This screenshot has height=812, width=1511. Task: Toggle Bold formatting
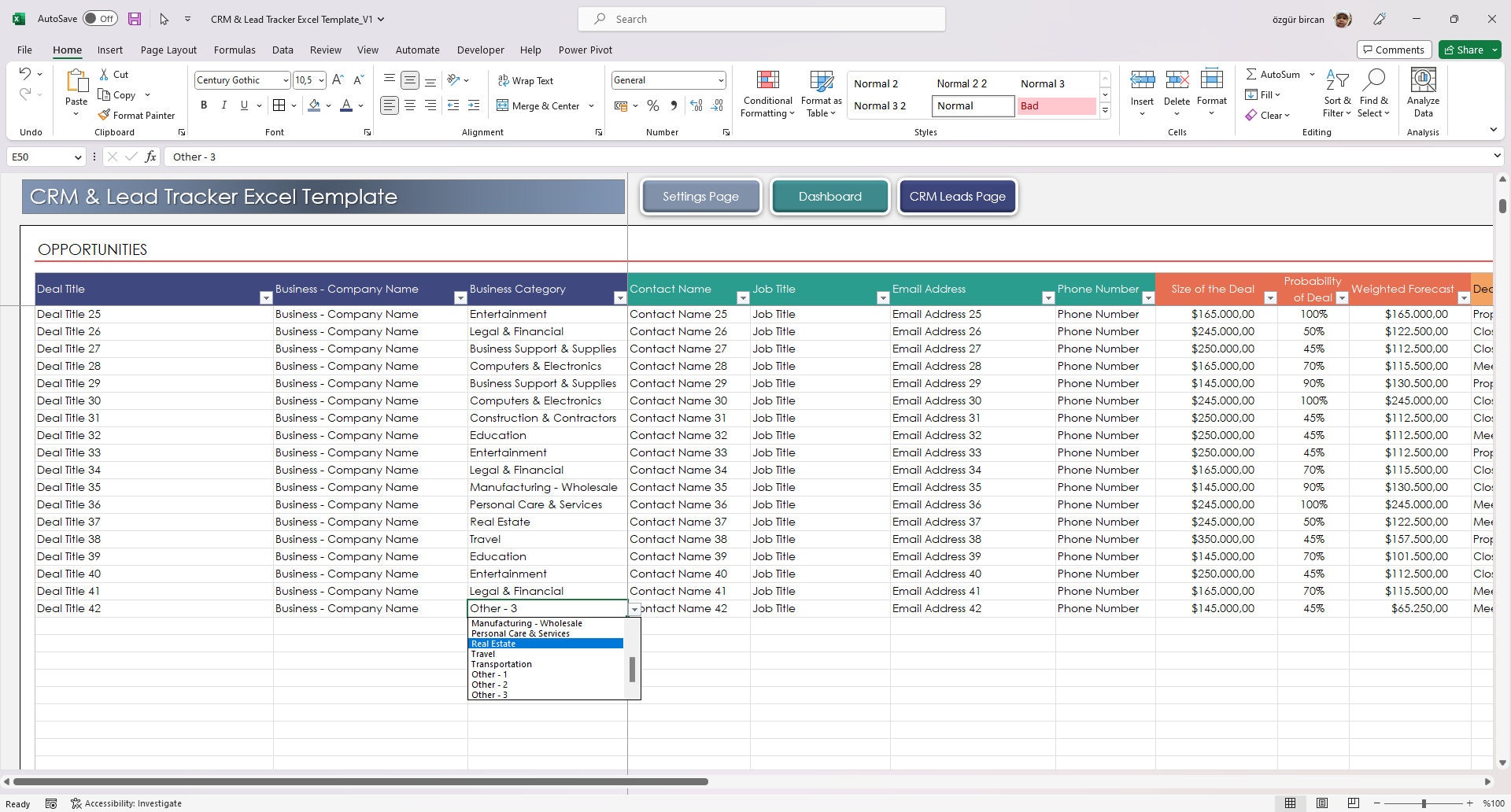[204, 105]
